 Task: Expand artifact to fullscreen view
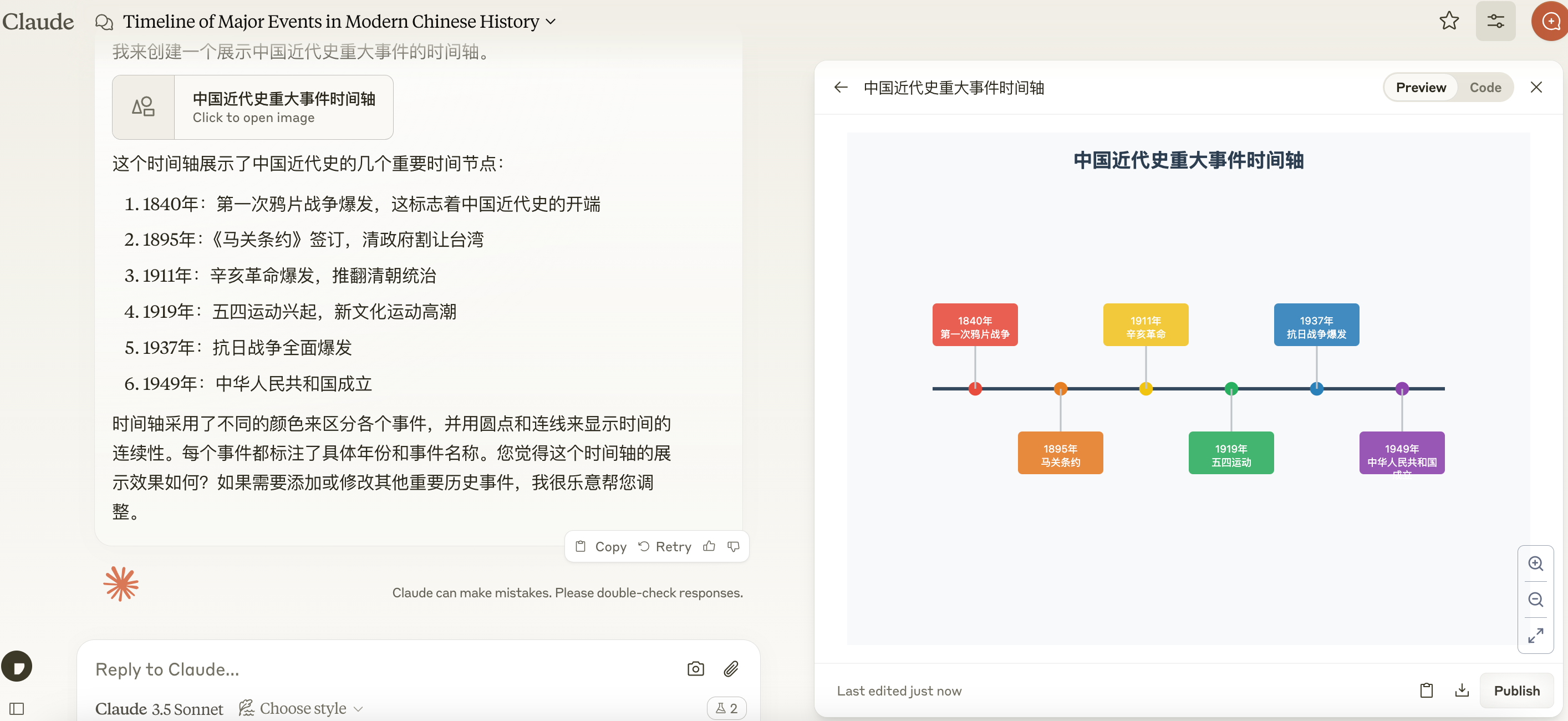point(1535,635)
